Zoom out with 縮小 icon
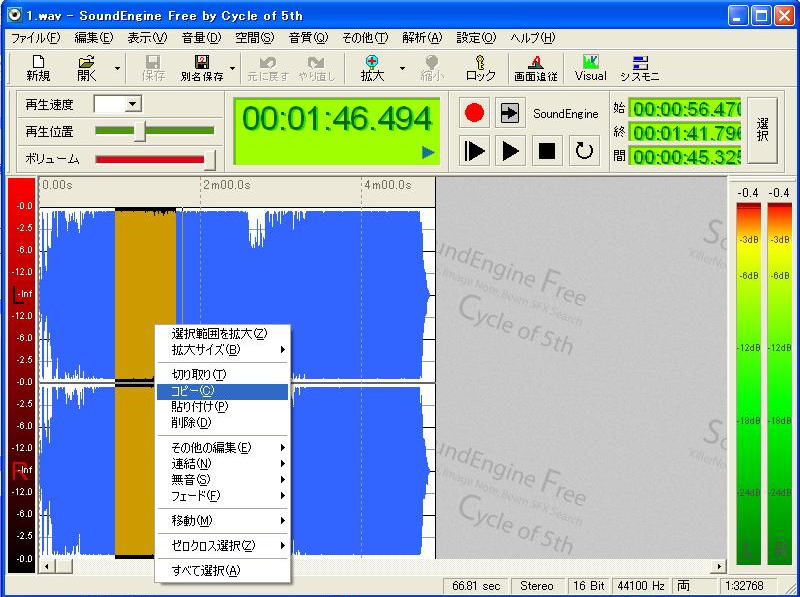 [x=432, y=68]
